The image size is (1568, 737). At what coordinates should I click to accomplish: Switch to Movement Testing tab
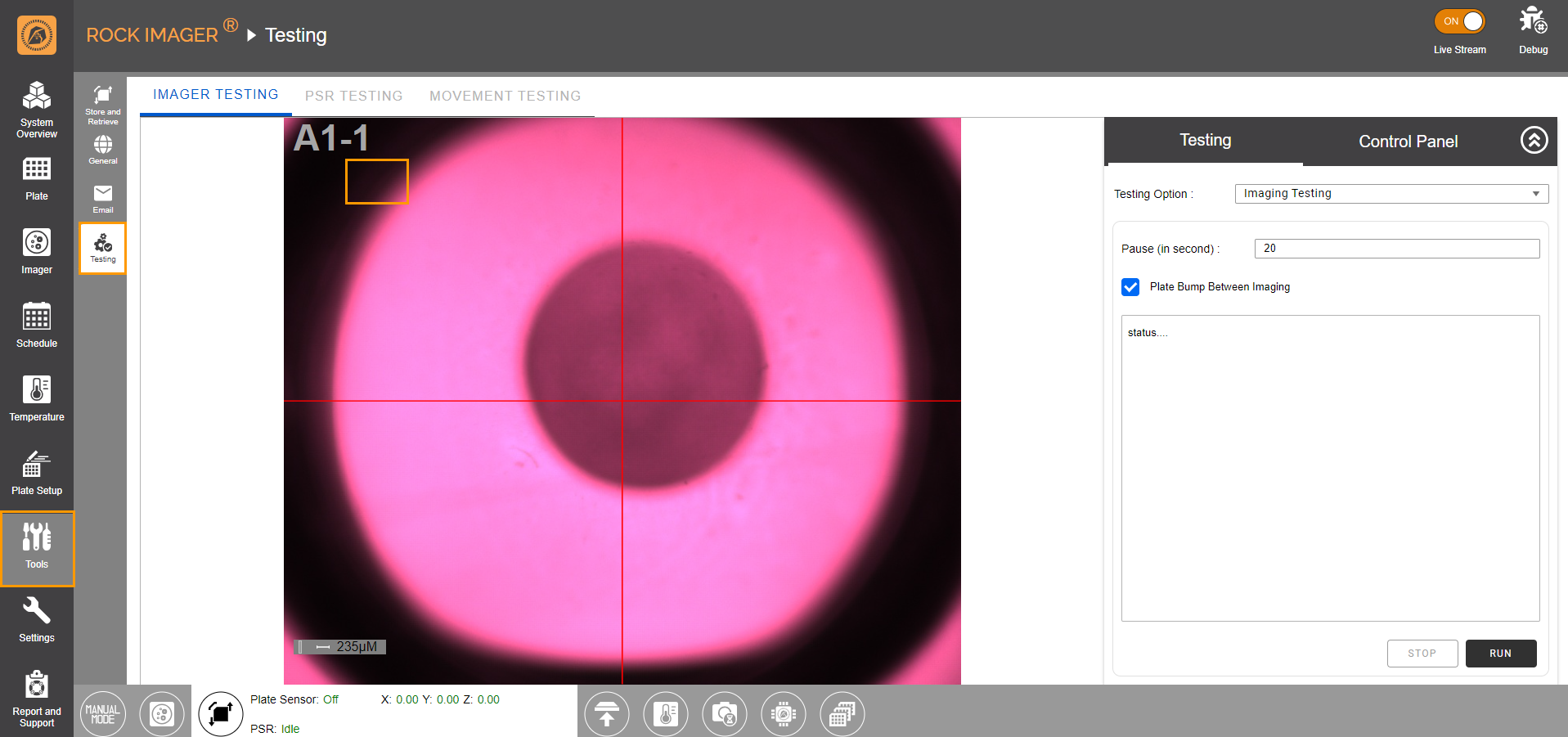[505, 96]
